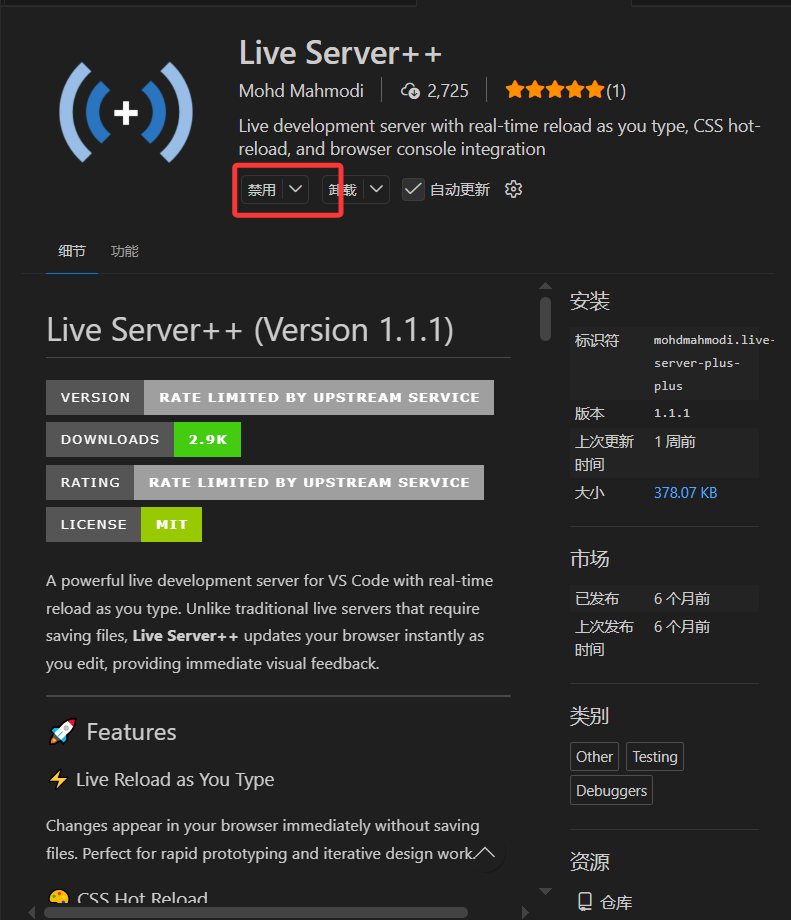Expand the 卸载 dropdown arrow

pyautogui.click(x=376, y=189)
